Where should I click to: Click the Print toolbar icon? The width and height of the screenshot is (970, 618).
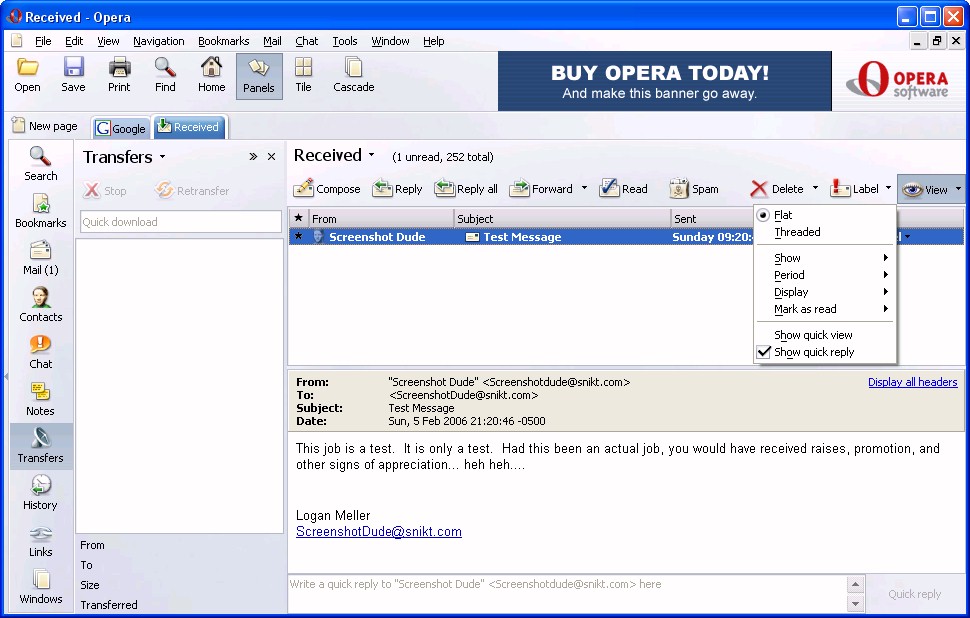(119, 68)
